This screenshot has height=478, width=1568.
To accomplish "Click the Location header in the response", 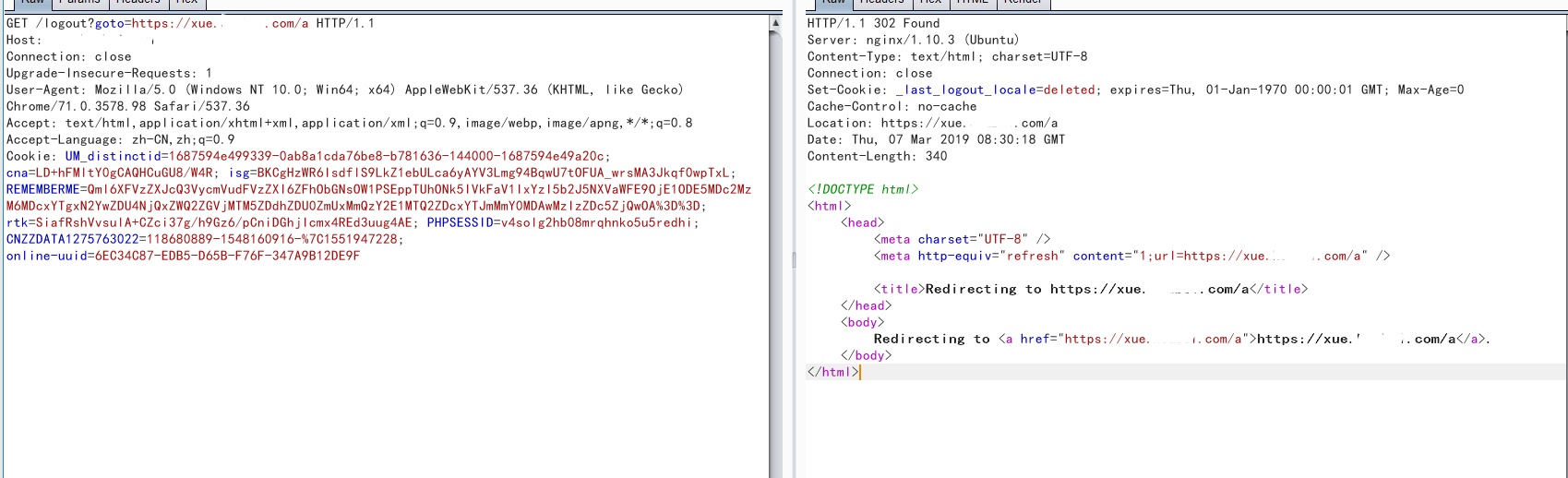I will [838, 124].
